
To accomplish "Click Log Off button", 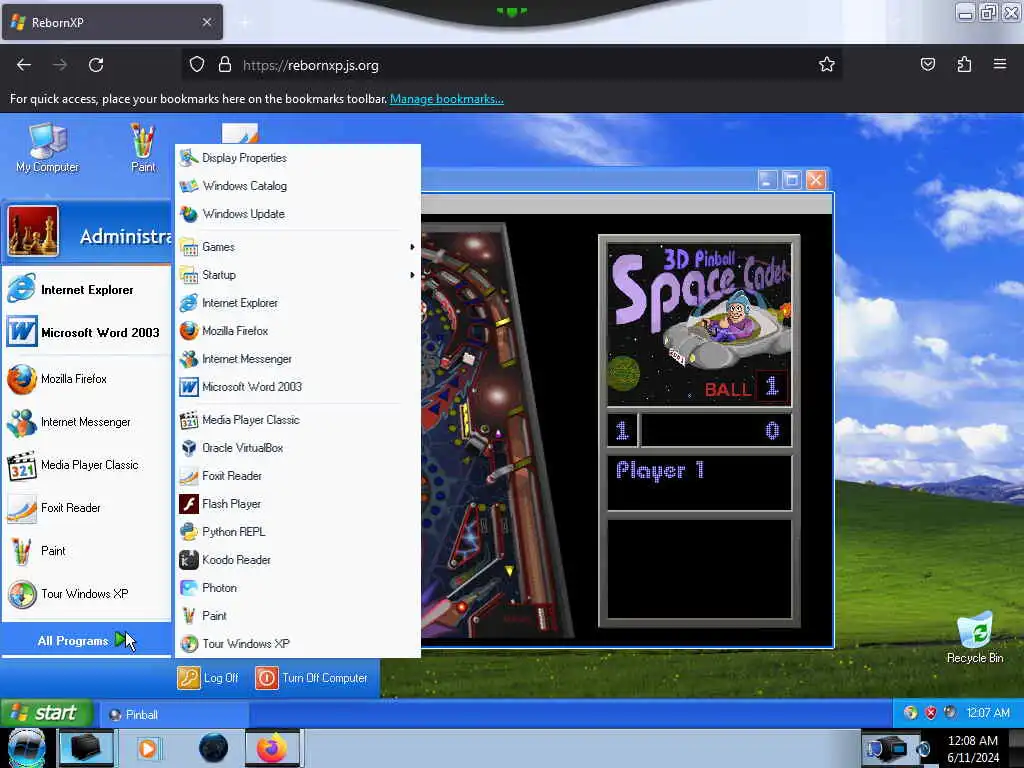I will click(x=208, y=678).
